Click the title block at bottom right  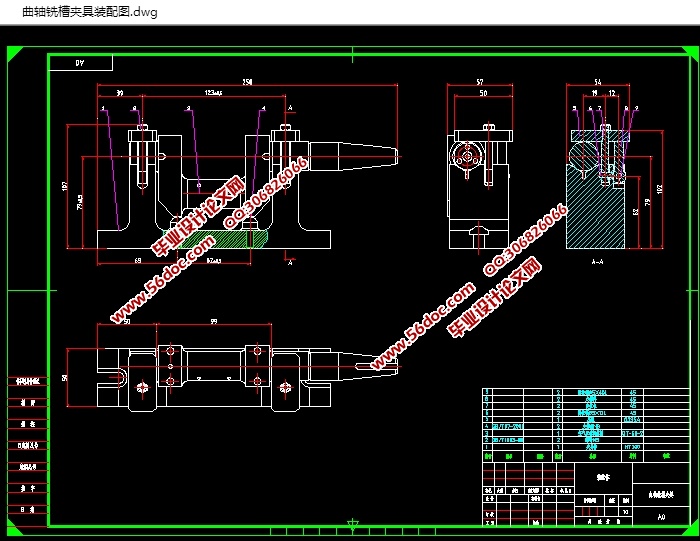[578, 492]
